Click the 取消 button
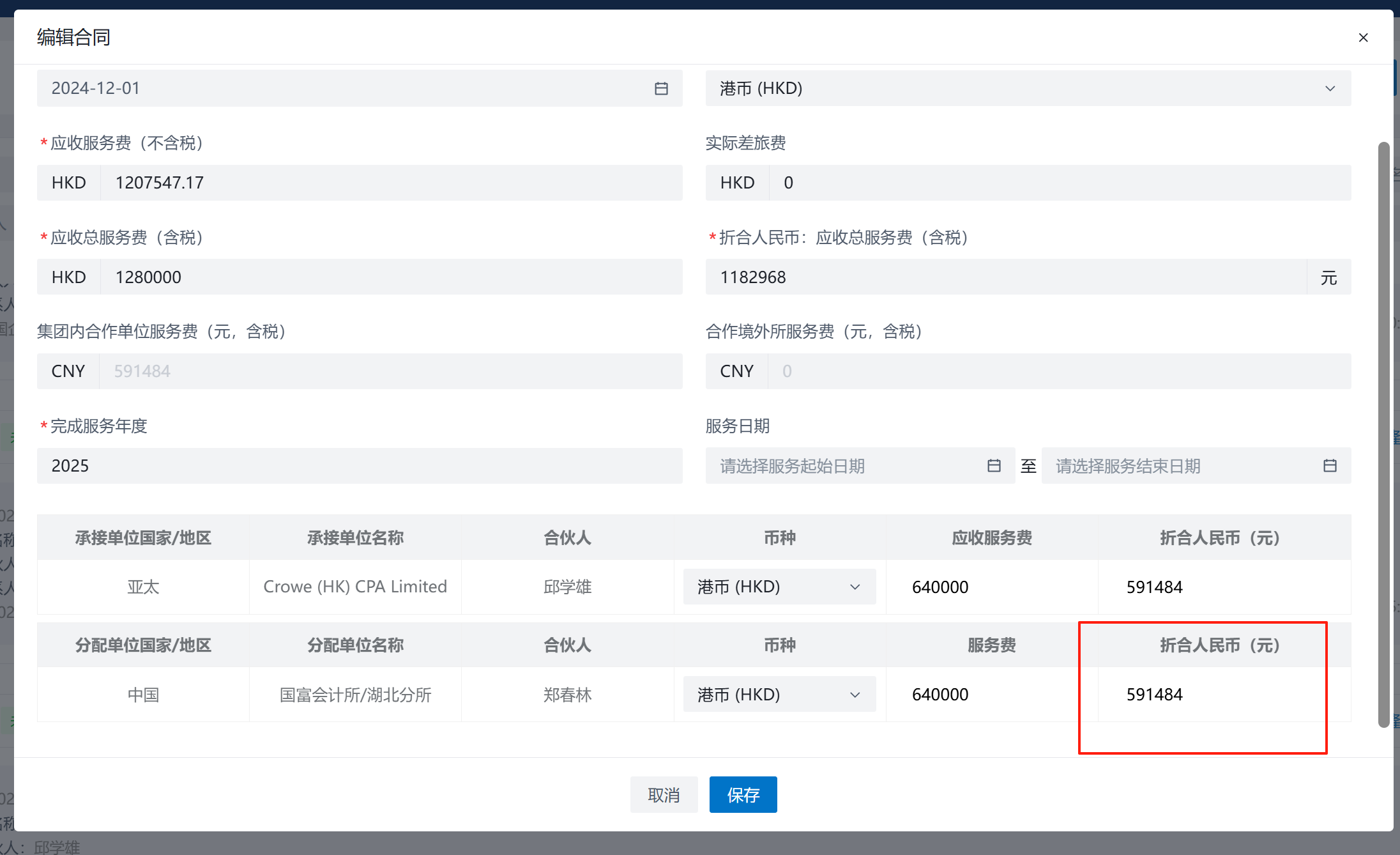1400x855 pixels. (x=664, y=795)
